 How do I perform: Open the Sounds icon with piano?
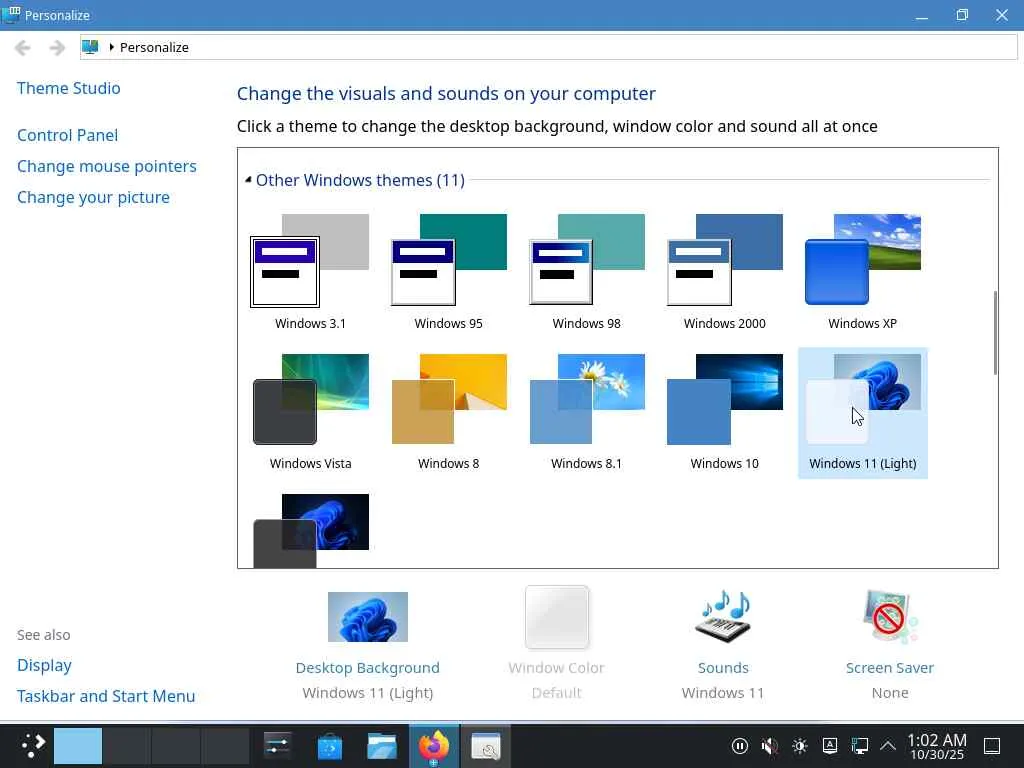point(723,617)
